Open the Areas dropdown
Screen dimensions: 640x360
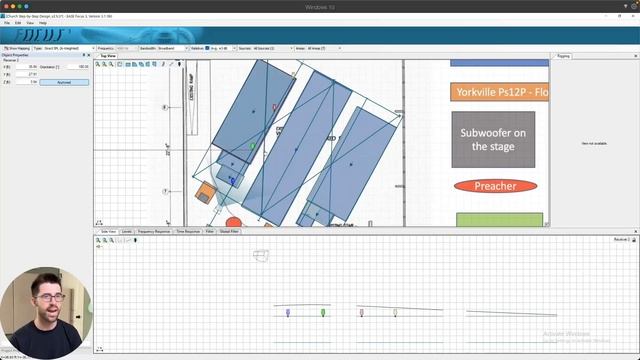pos(324,48)
